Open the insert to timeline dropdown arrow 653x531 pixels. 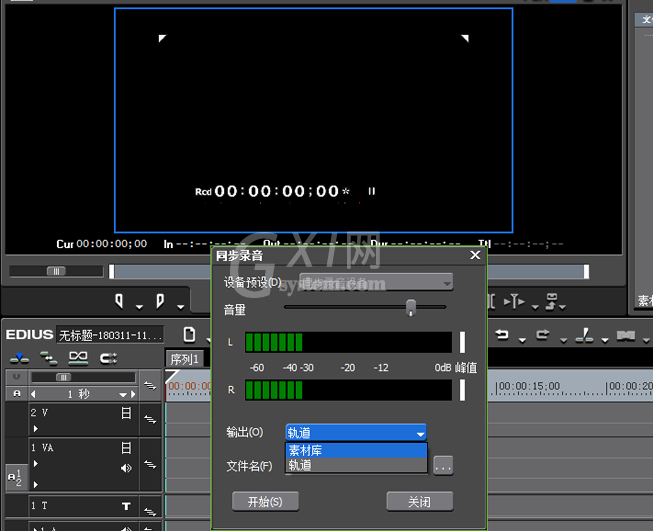pos(535,307)
